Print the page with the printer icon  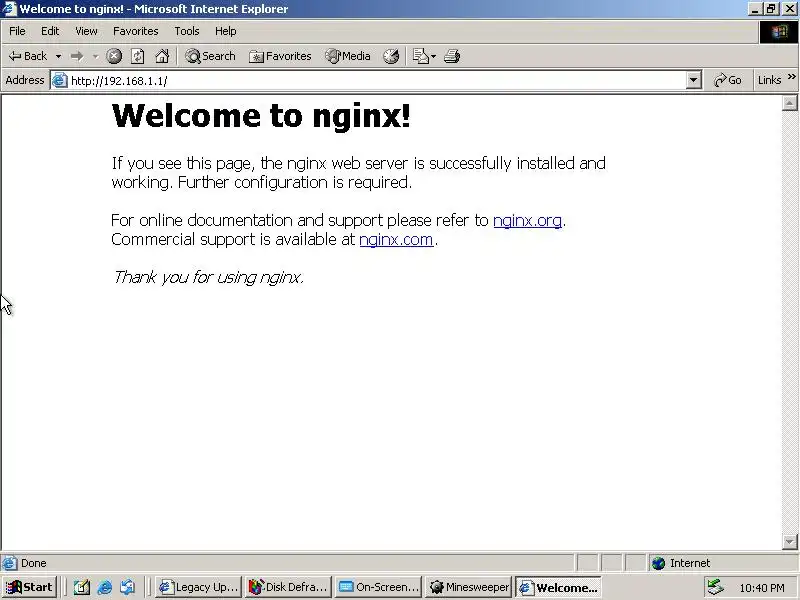pos(452,56)
